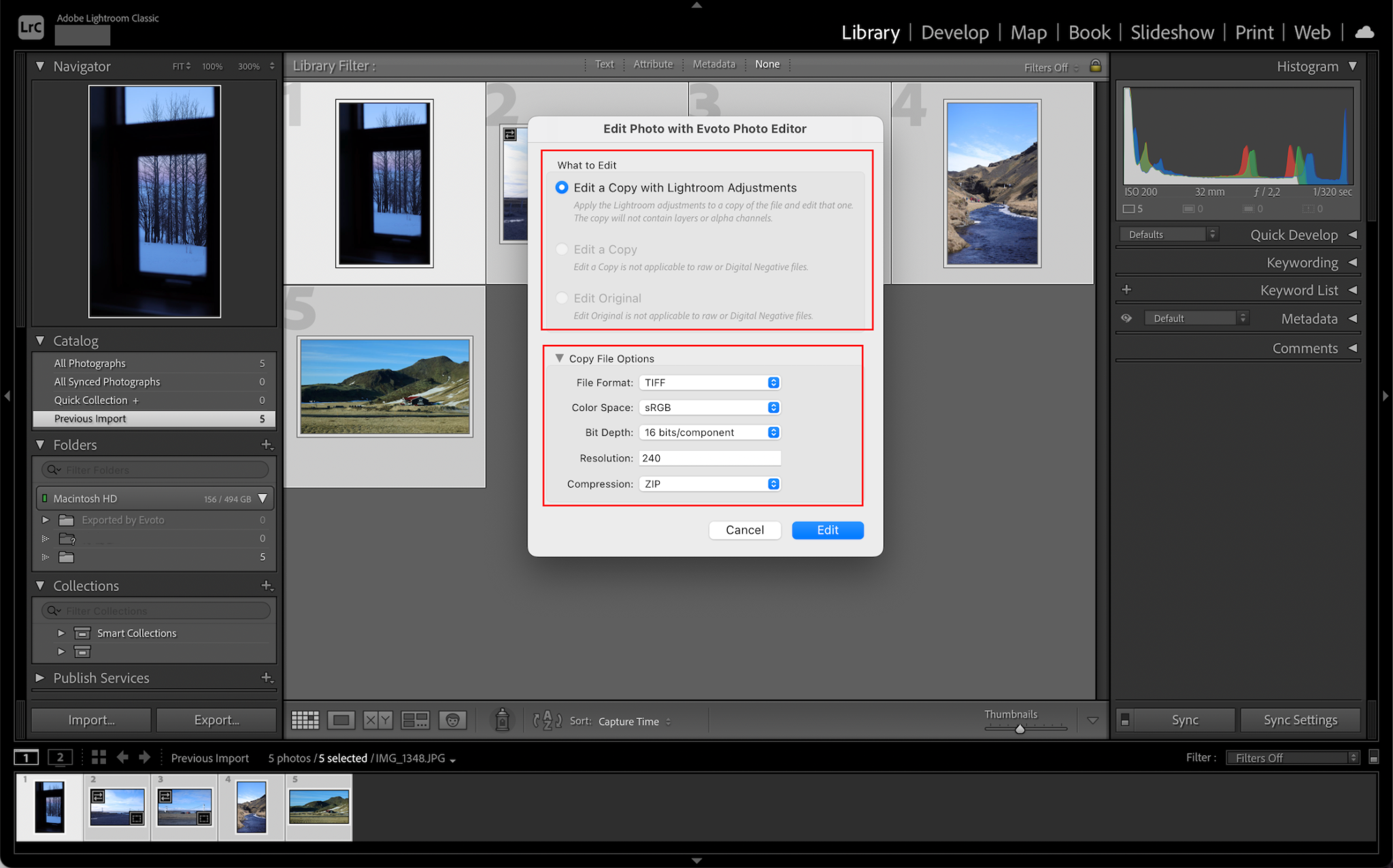Open filmstrip grid view icon
The height and width of the screenshot is (868, 1393).
(x=99, y=757)
